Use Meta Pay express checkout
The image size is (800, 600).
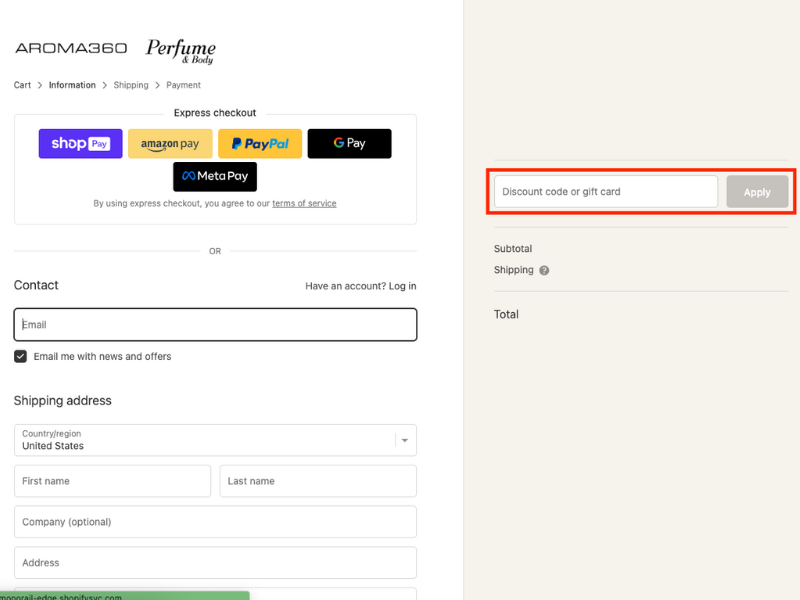pyautogui.click(x=215, y=177)
